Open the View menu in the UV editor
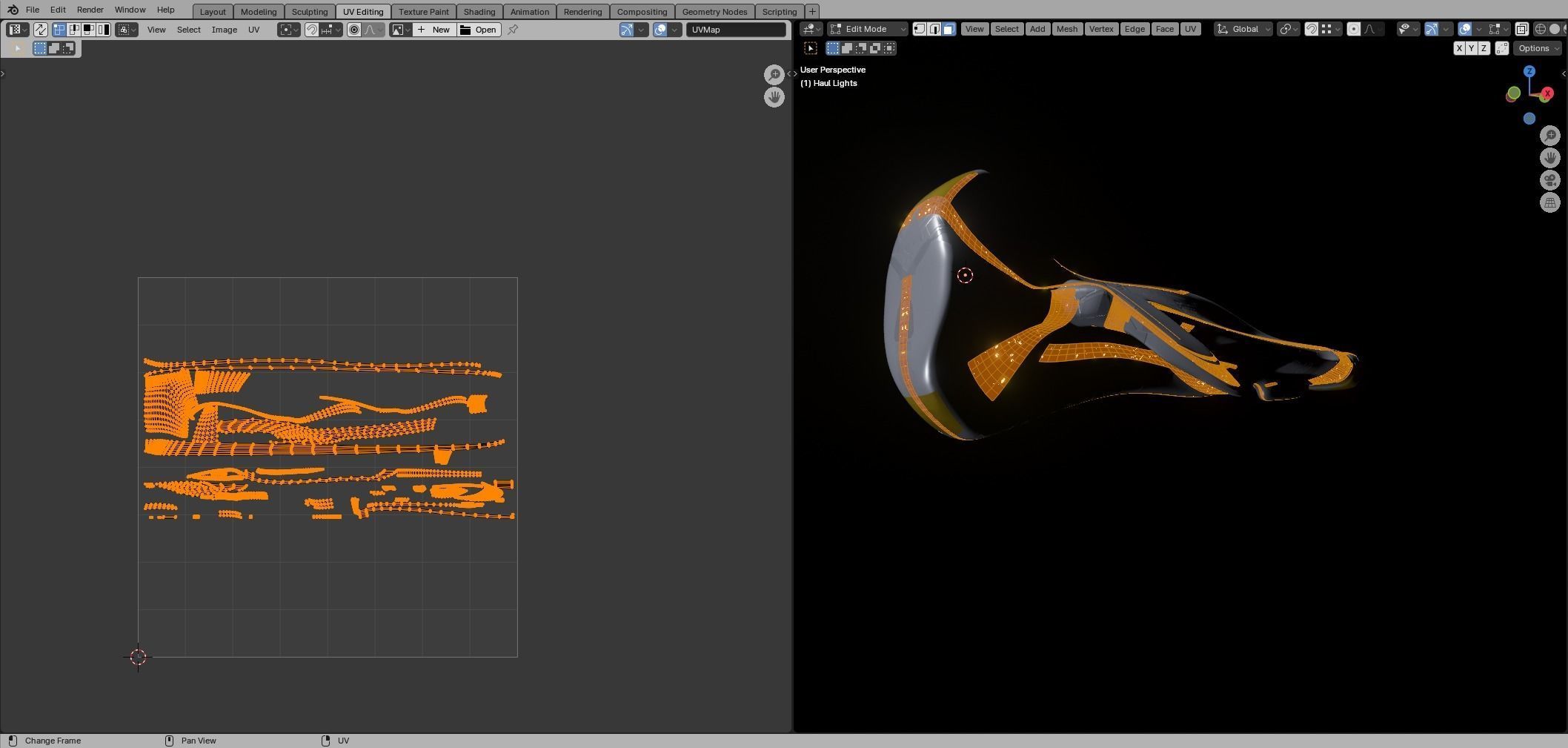1568x748 pixels. pyautogui.click(x=156, y=30)
